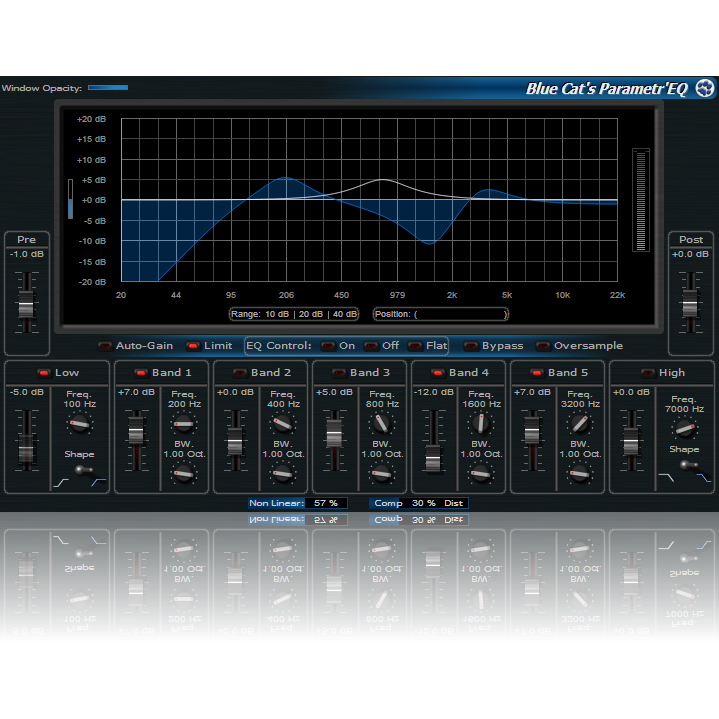Click the Band 3 BW knob

[382, 474]
